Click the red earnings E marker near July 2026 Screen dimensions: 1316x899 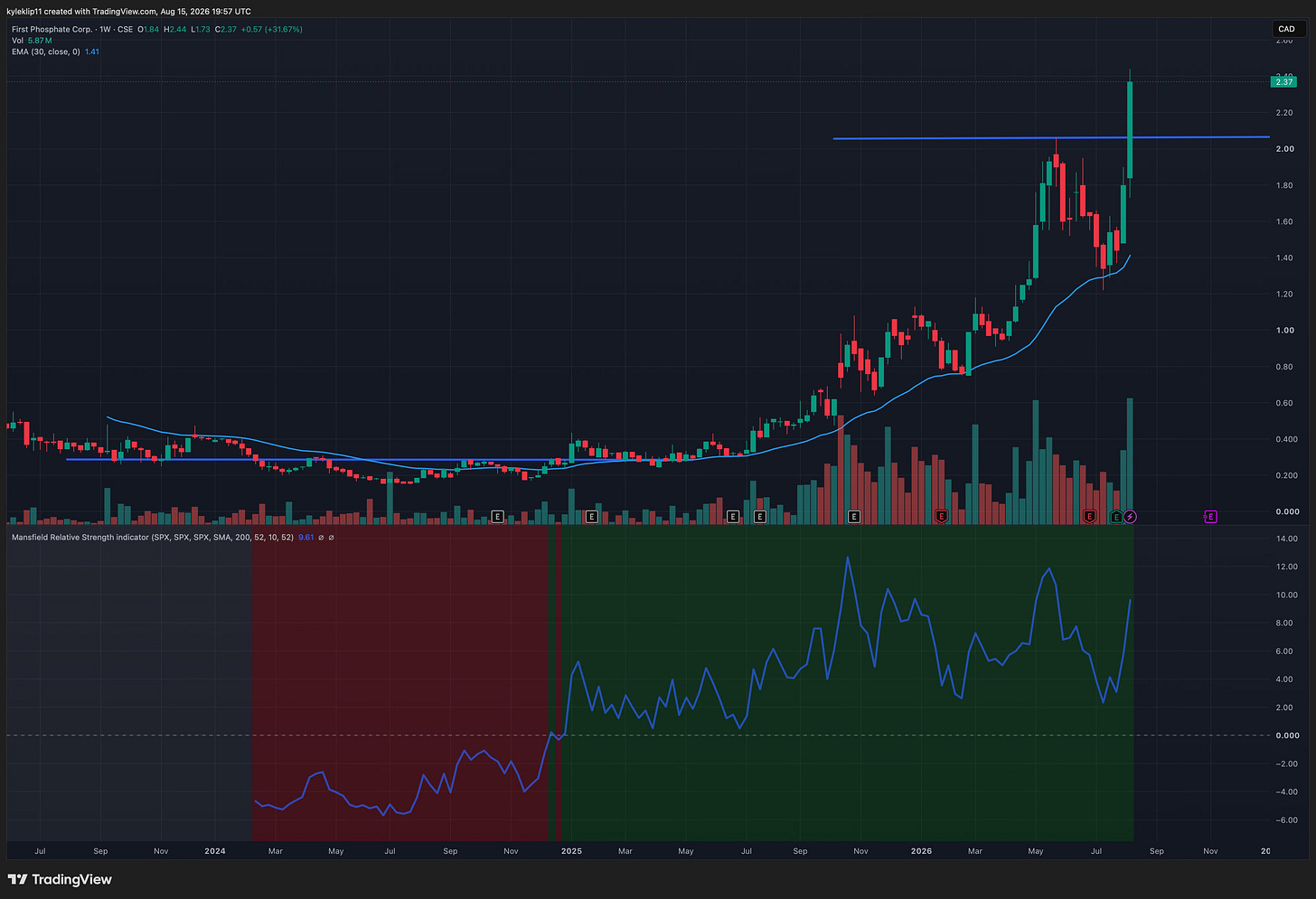[x=1089, y=517]
